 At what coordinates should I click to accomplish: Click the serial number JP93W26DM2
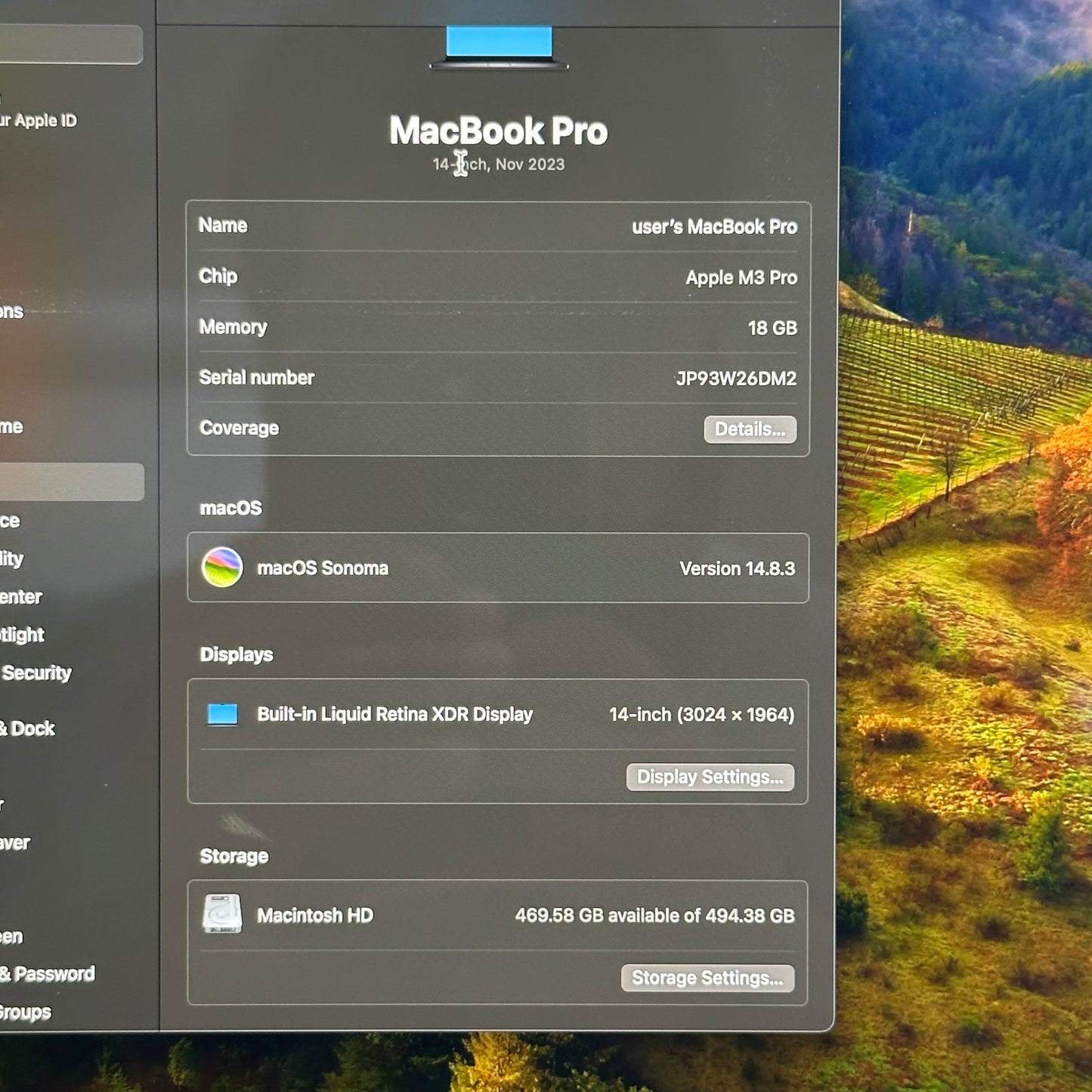pos(736,379)
